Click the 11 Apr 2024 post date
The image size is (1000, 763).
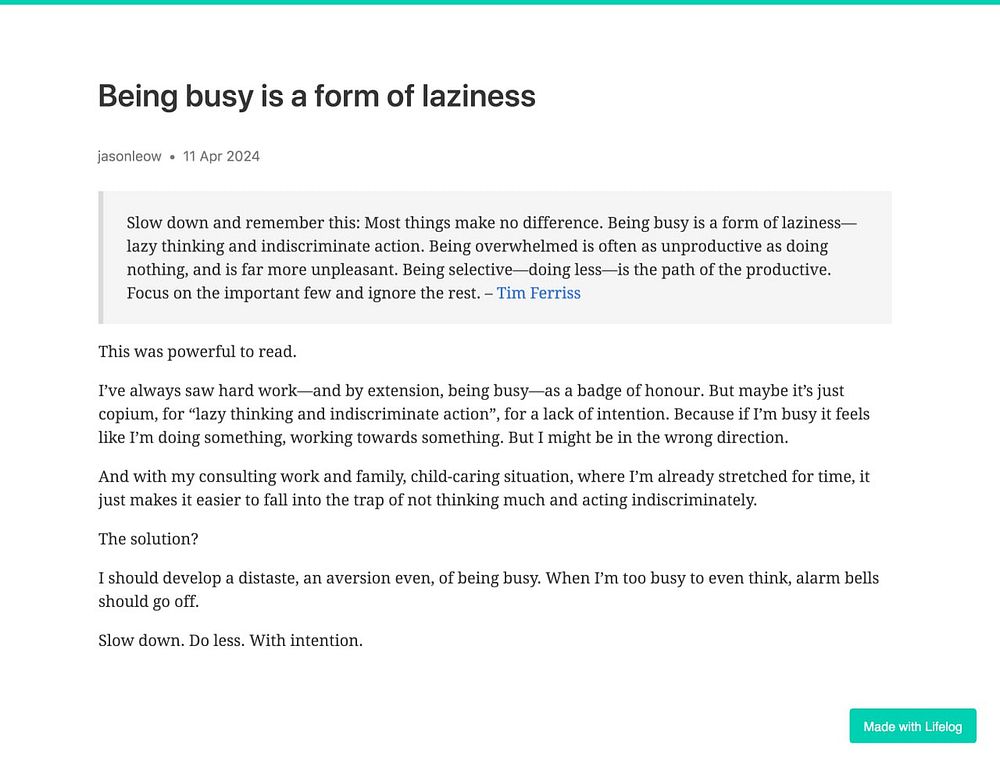pyautogui.click(x=221, y=156)
